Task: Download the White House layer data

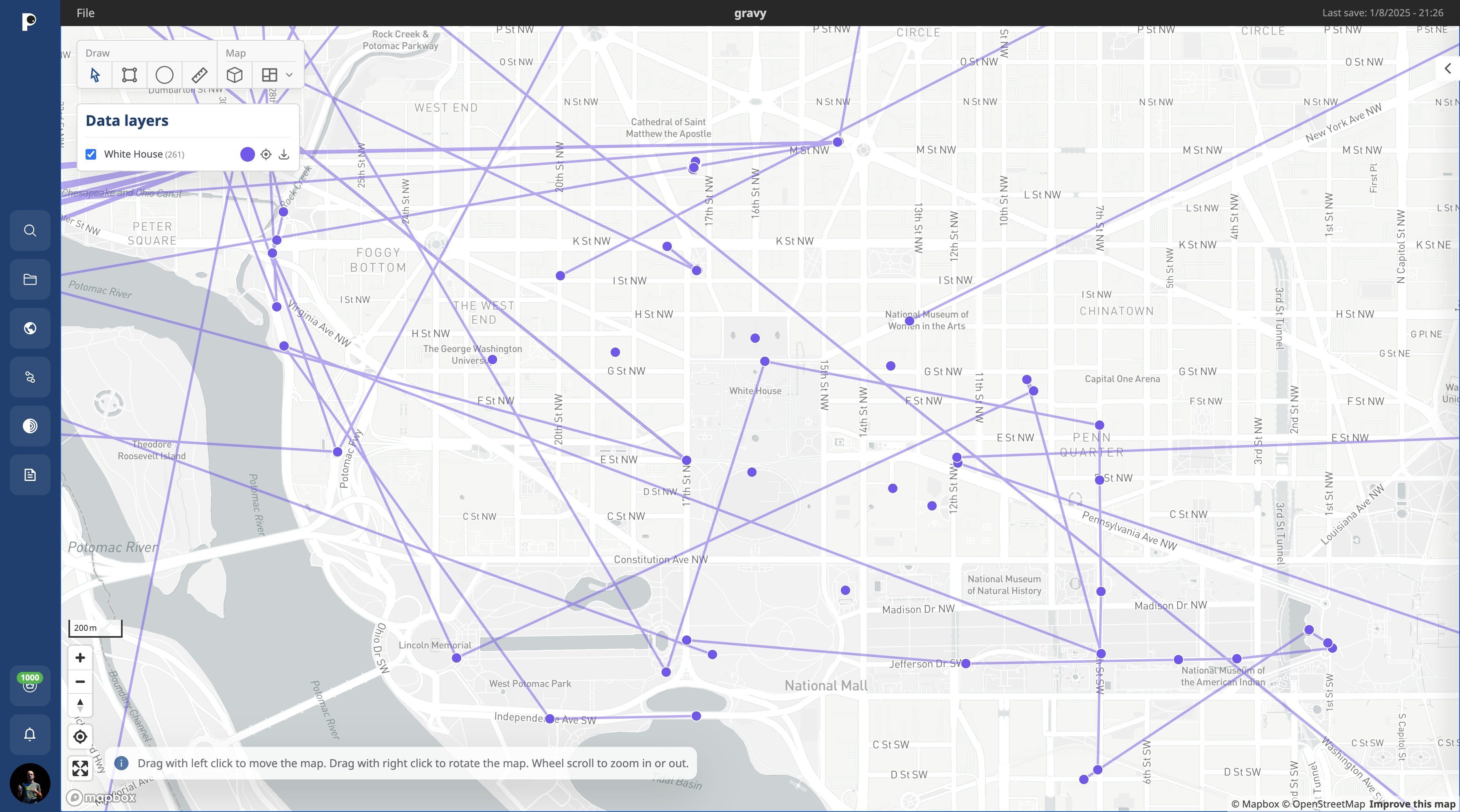Action: click(284, 154)
